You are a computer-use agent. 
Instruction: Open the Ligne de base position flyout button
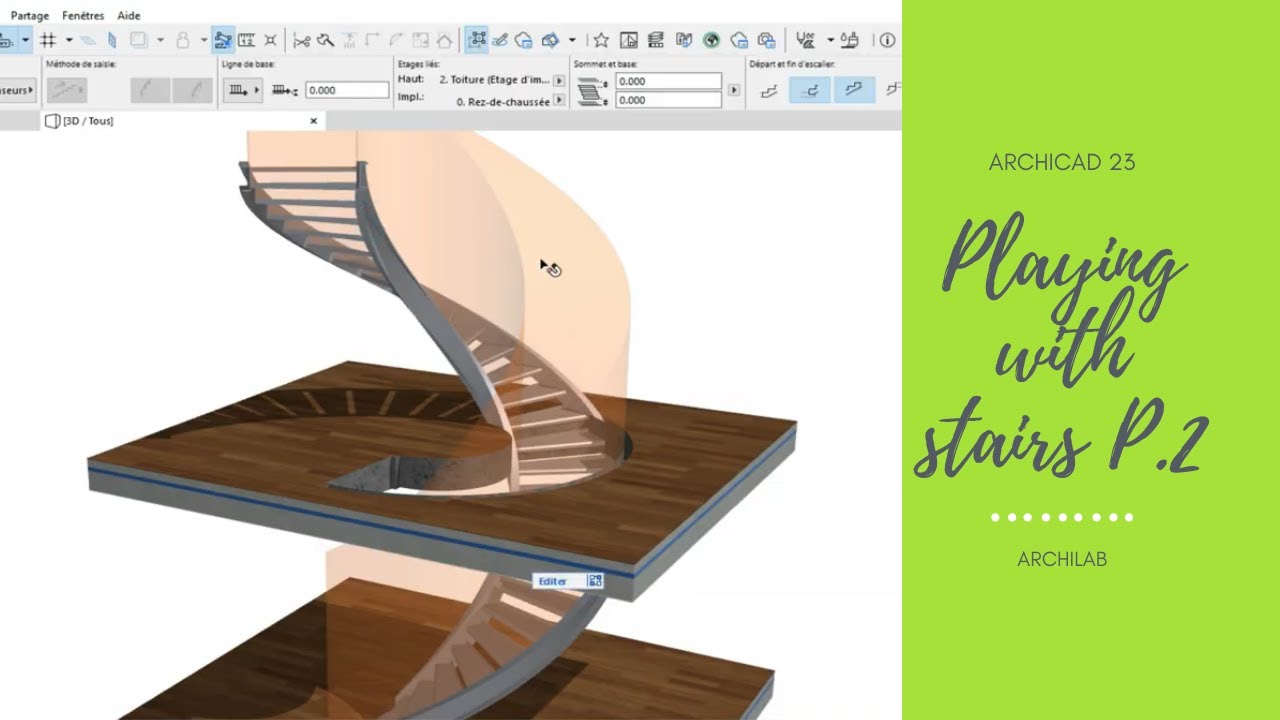coord(243,90)
